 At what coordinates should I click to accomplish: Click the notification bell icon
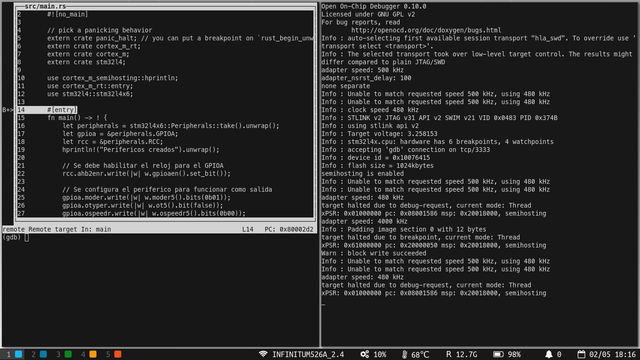pos(549,354)
